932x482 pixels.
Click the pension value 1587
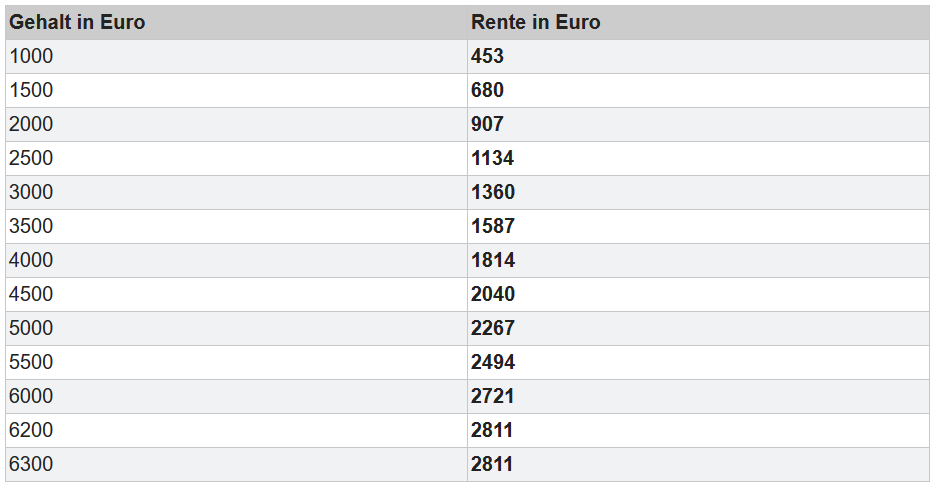coord(493,226)
